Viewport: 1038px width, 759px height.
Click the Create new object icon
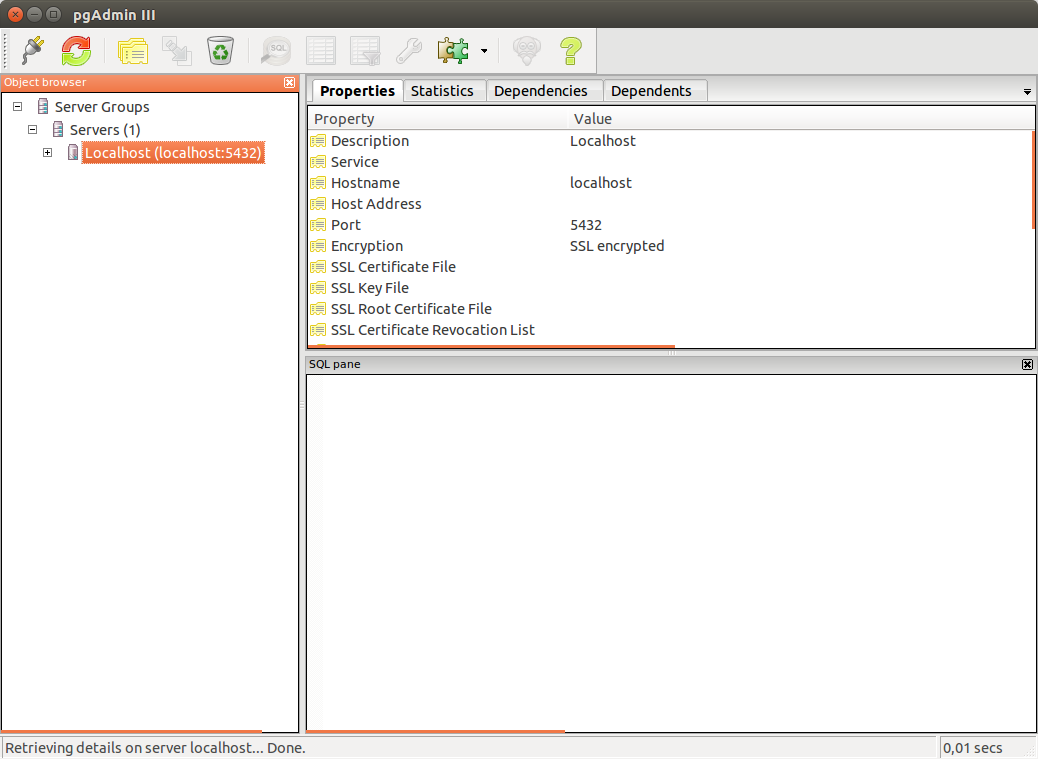177,51
